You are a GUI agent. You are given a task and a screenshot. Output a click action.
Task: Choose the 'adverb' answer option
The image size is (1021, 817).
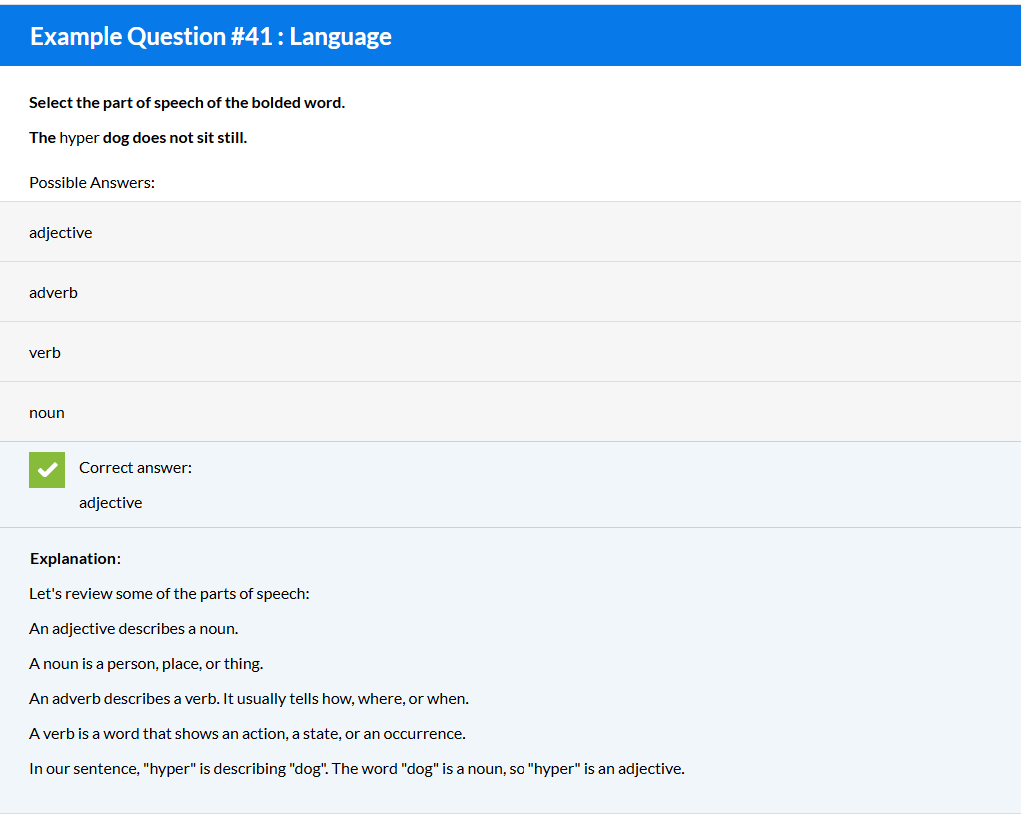pyautogui.click(x=53, y=292)
